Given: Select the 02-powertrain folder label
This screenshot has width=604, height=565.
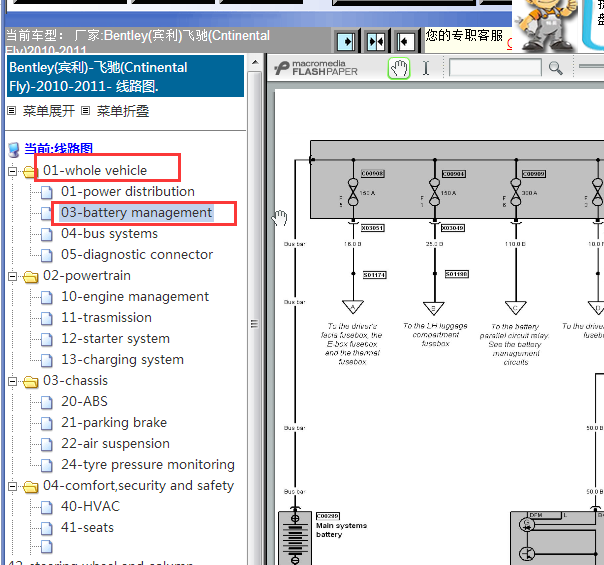Looking at the screenshot, I should click(87, 275).
